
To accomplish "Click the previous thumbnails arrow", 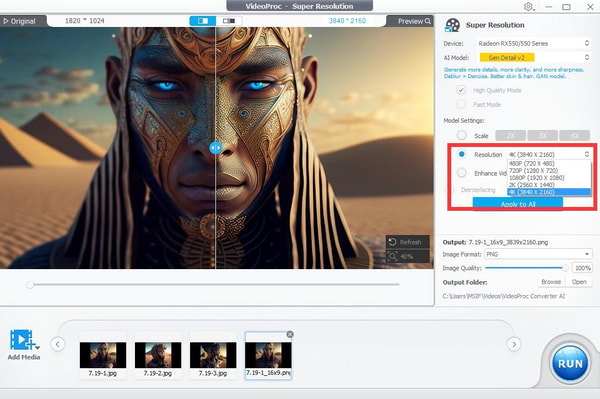I will 58,344.
